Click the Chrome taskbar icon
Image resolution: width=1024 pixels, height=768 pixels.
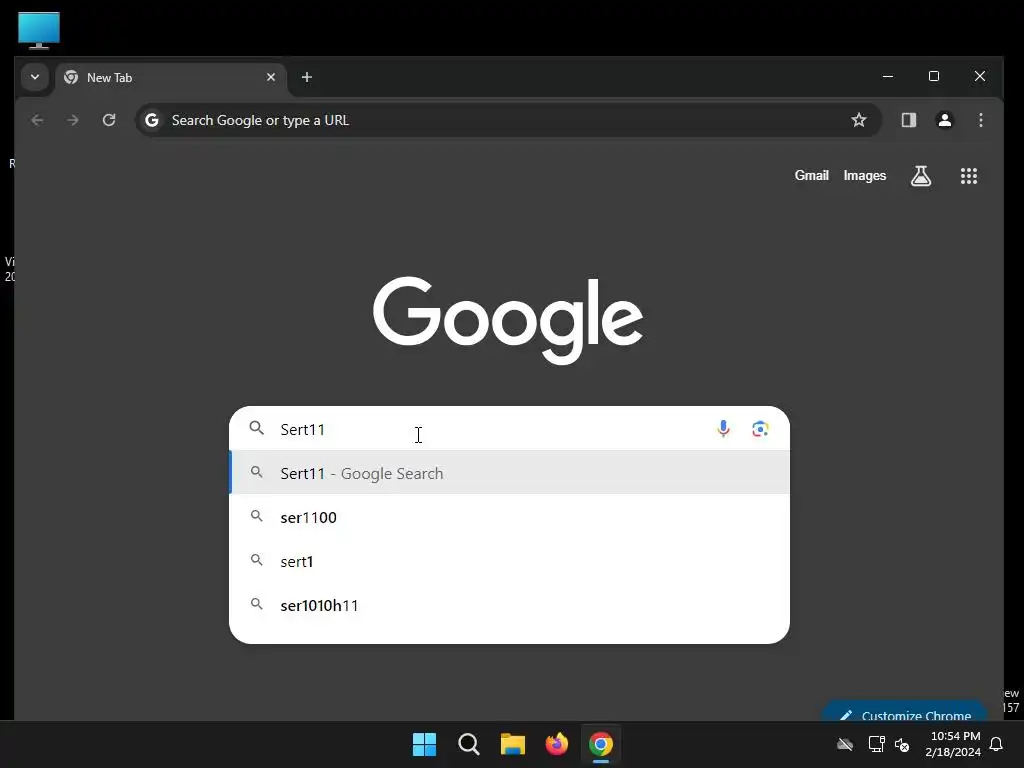[601, 744]
